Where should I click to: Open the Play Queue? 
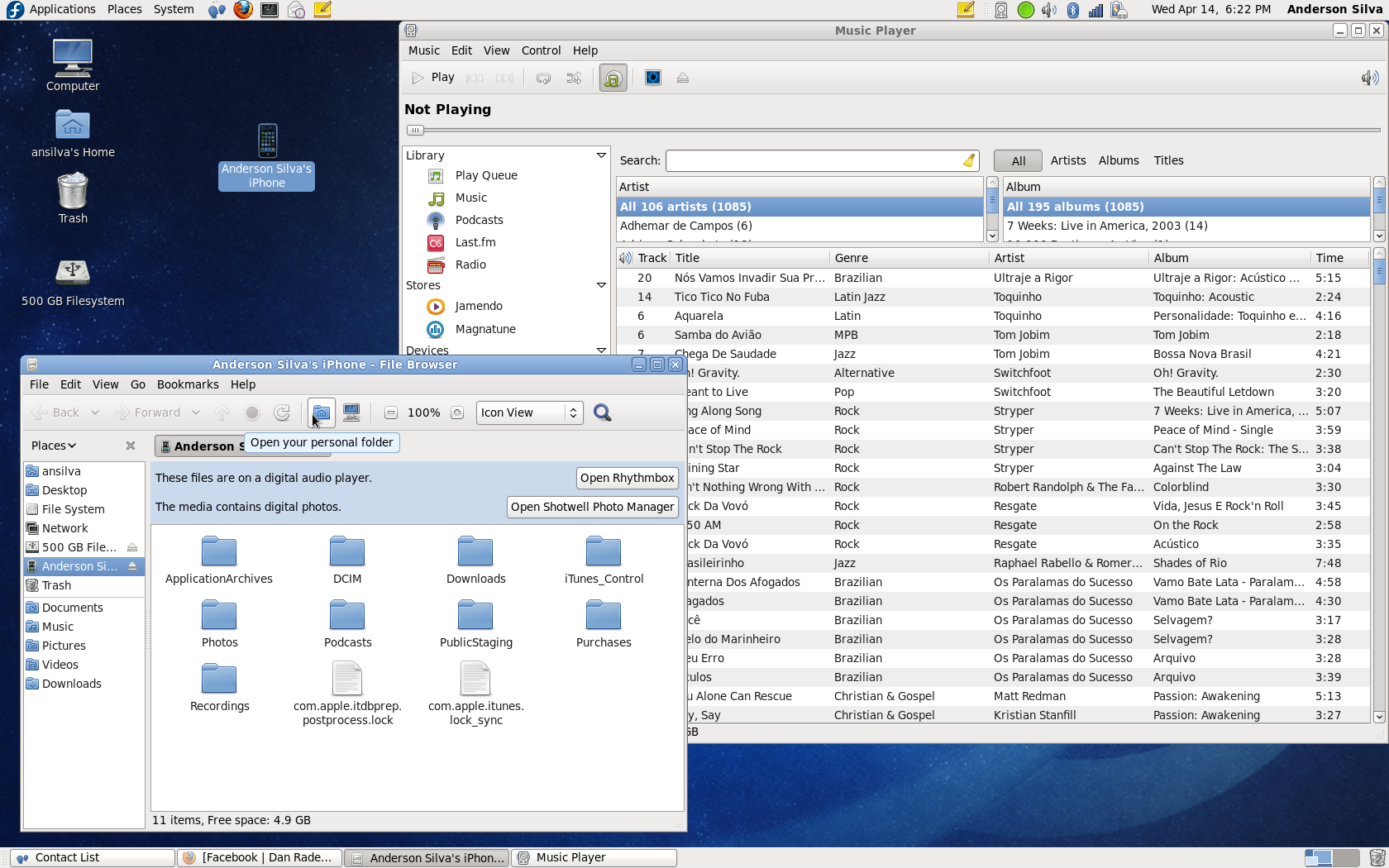(x=485, y=175)
